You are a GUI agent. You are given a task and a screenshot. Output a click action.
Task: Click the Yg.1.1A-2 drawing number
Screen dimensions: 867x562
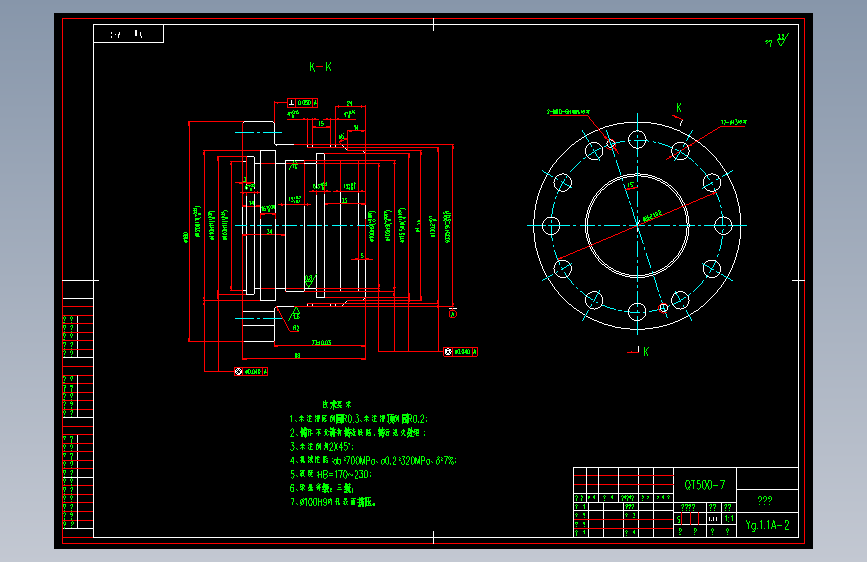coord(767,525)
